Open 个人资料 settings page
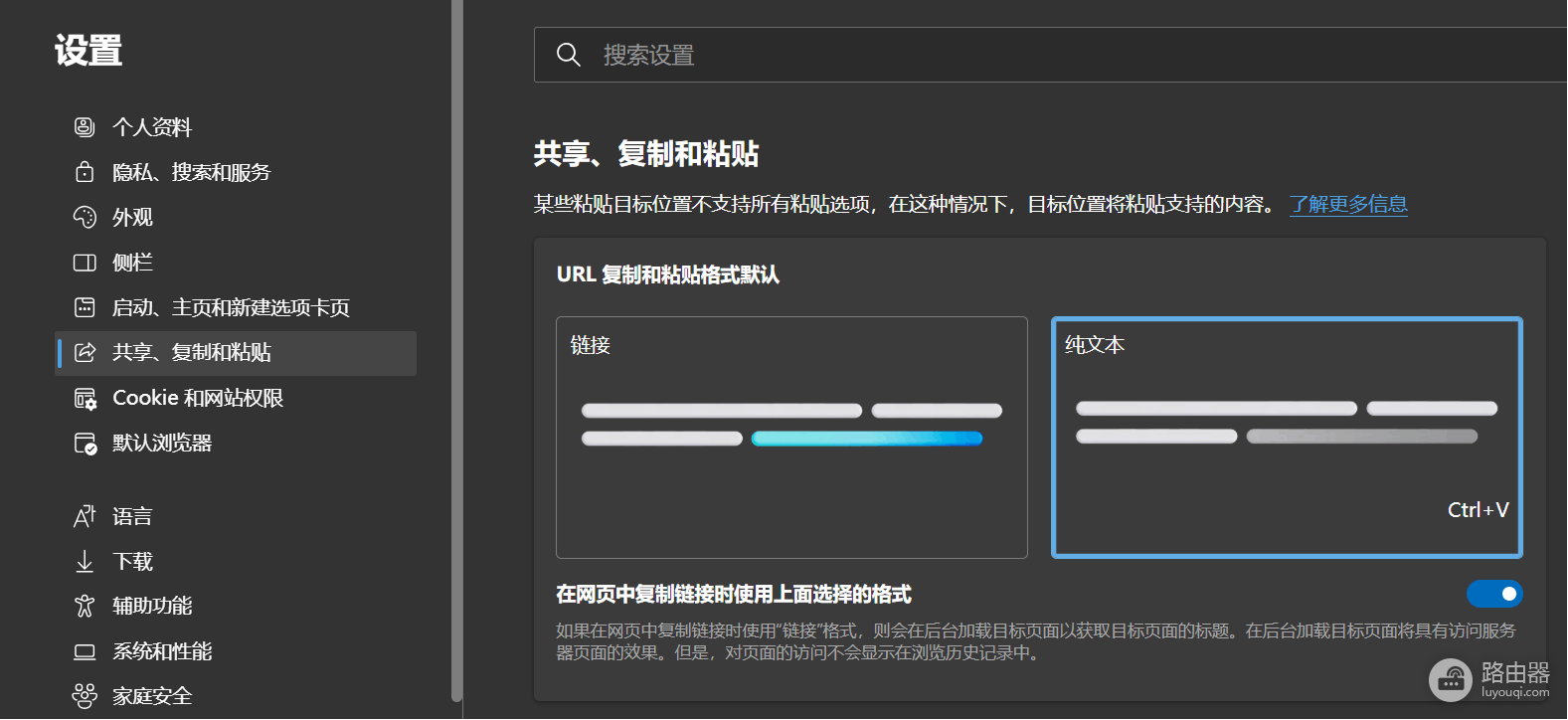The width and height of the screenshot is (1568, 720). pos(236,127)
